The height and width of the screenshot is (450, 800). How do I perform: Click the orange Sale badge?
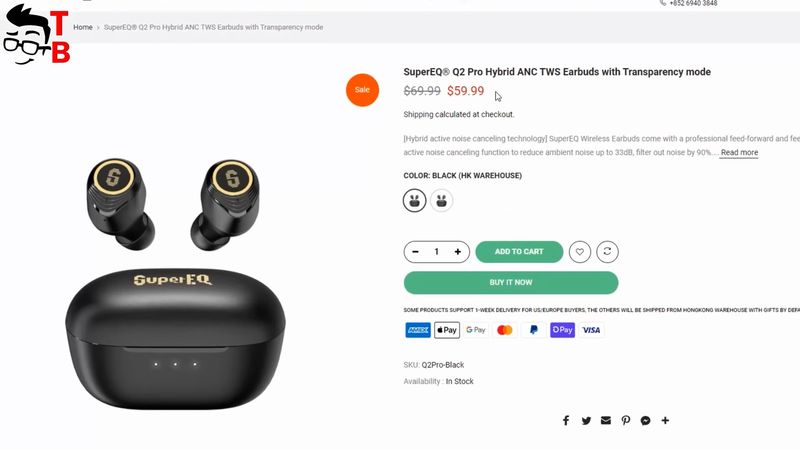pos(362,90)
